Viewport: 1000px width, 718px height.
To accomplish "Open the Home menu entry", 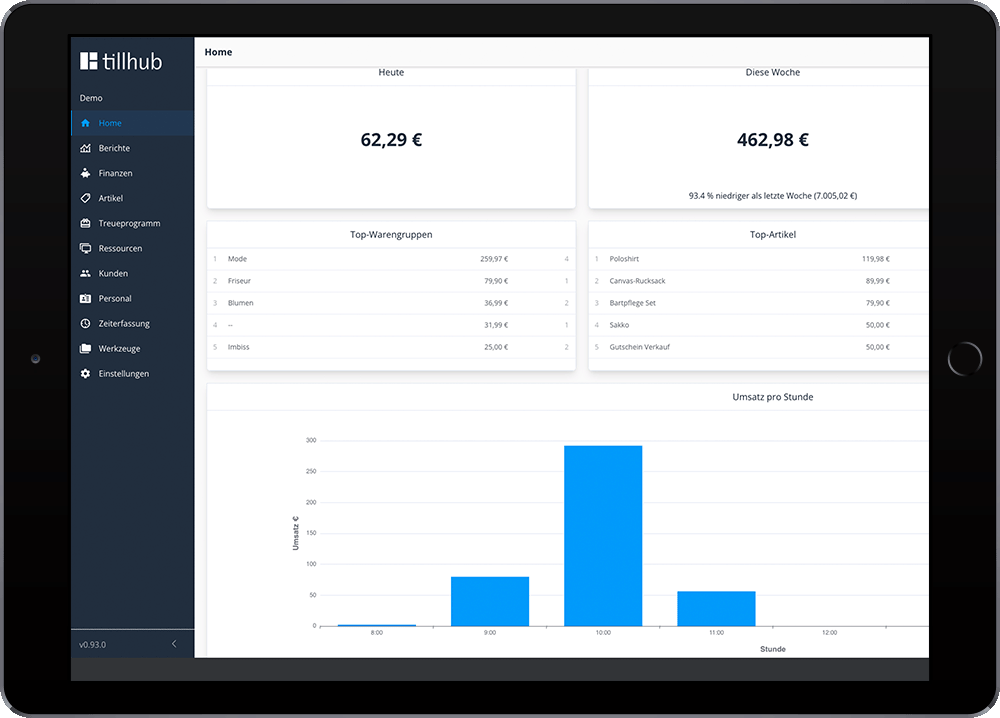I will pyautogui.click(x=133, y=123).
